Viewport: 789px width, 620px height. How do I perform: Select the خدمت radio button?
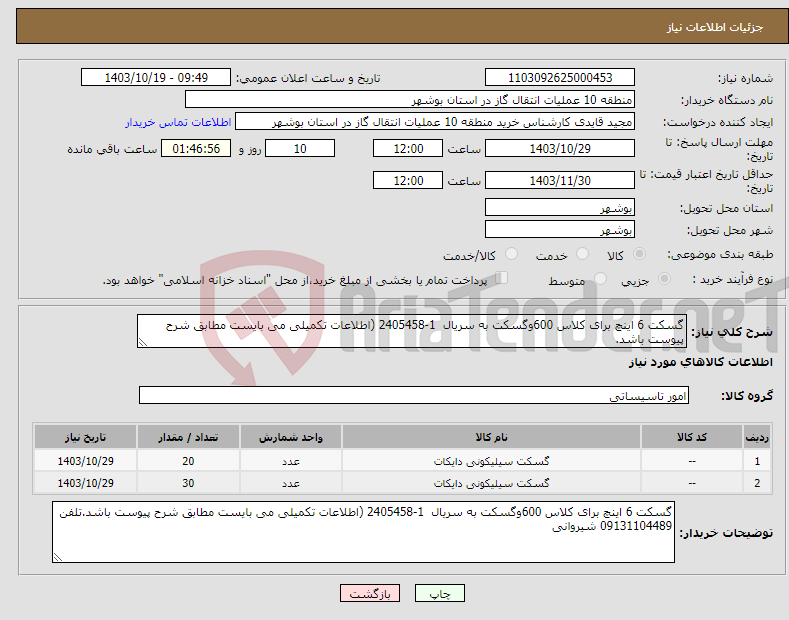pyautogui.click(x=582, y=254)
